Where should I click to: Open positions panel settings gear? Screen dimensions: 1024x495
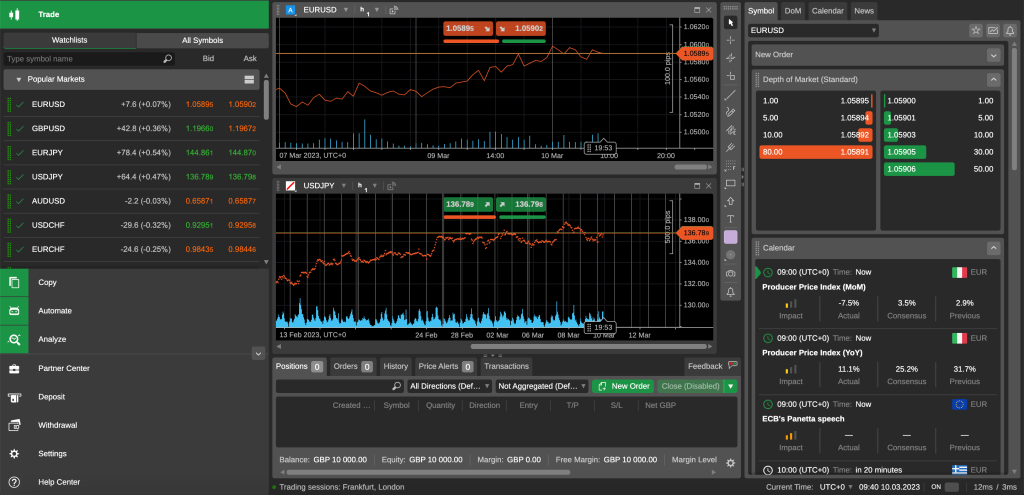tap(730, 463)
